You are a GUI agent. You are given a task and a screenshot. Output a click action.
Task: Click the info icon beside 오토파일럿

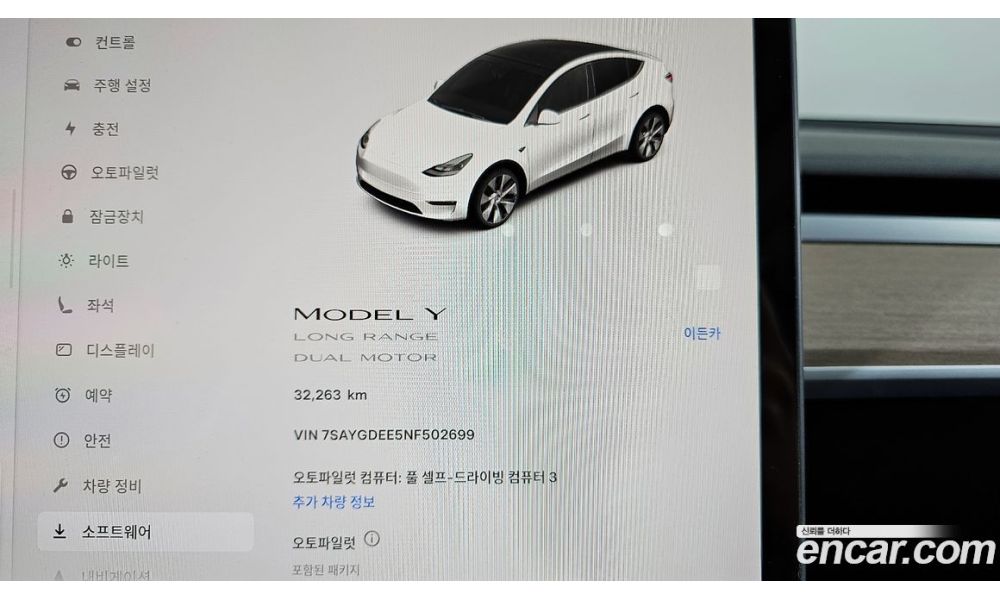pyautogui.click(x=372, y=539)
